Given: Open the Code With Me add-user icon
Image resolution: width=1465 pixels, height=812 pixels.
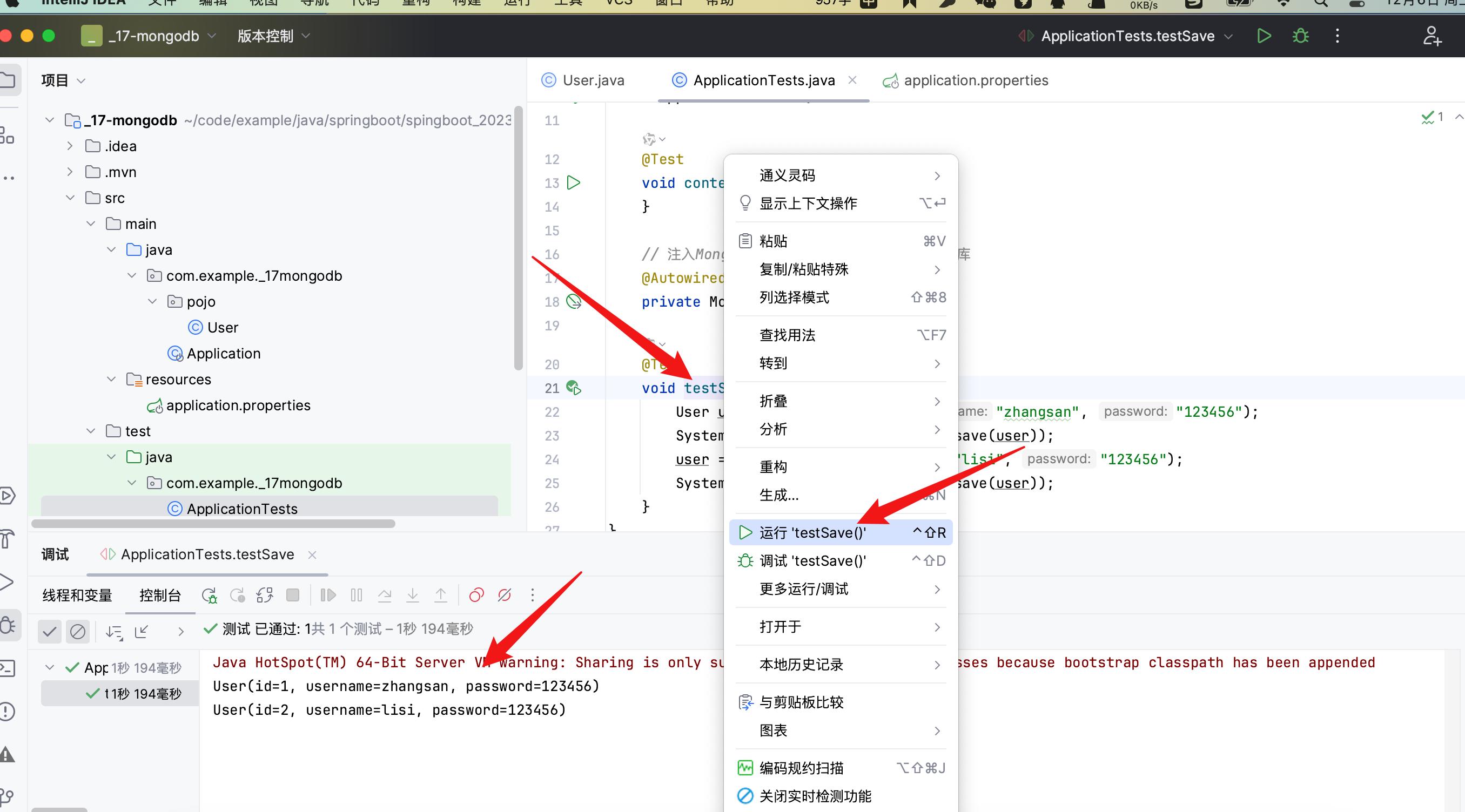Looking at the screenshot, I should 1432,36.
